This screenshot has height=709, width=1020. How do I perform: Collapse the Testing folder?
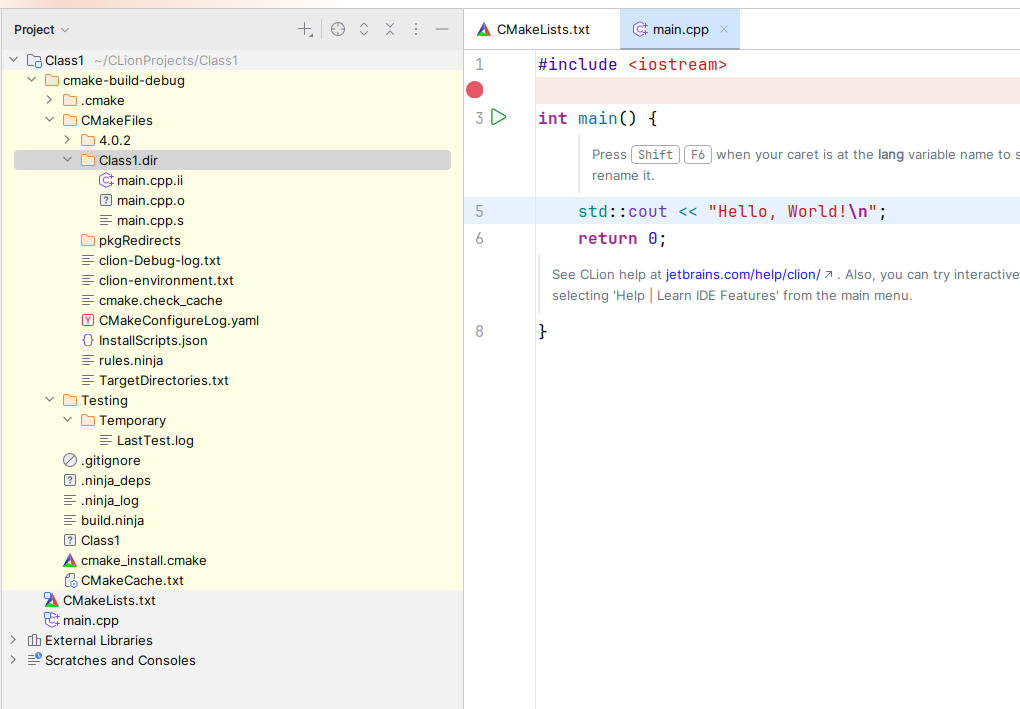tap(50, 400)
